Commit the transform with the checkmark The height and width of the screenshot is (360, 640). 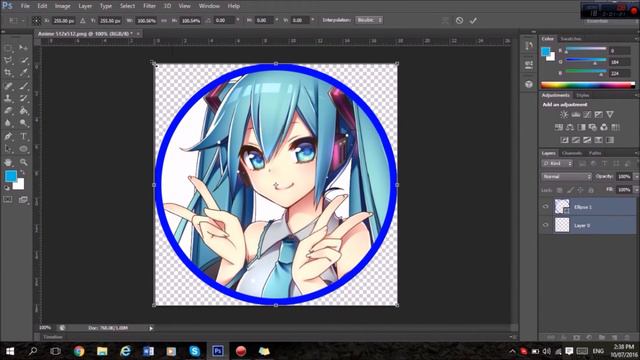pyautogui.click(x=473, y=20)
